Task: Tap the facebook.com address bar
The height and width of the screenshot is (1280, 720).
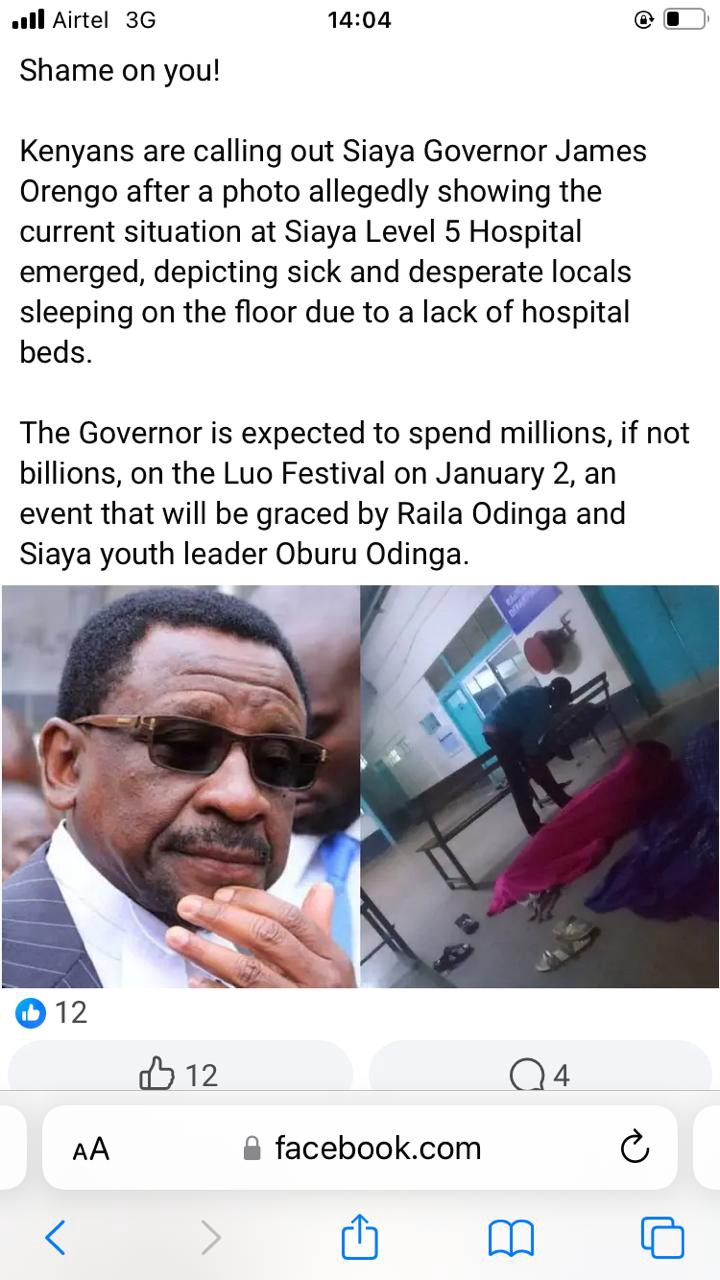Action: click(360, 1147)
